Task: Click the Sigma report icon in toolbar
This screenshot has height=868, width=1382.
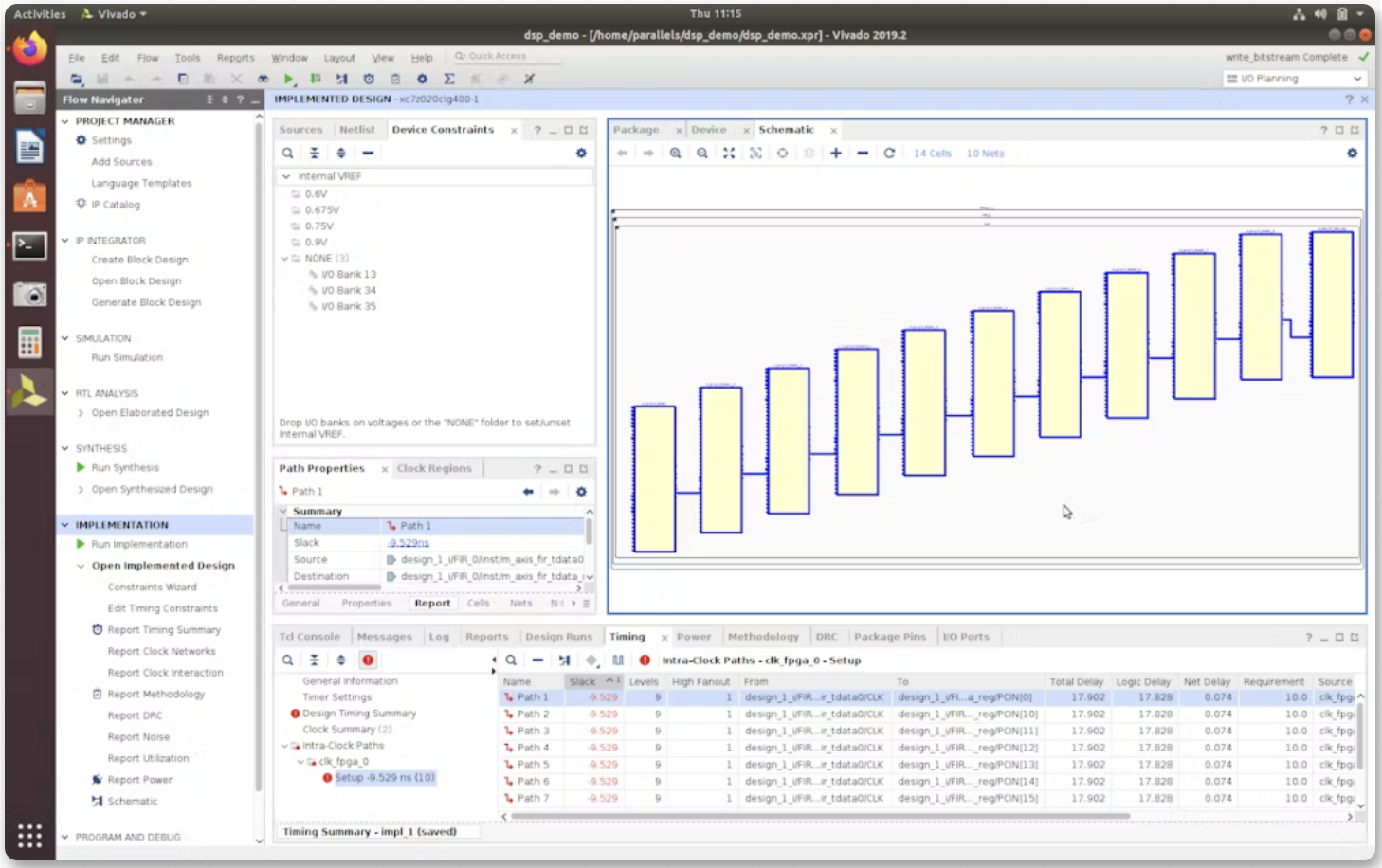Action: point(449,79)
